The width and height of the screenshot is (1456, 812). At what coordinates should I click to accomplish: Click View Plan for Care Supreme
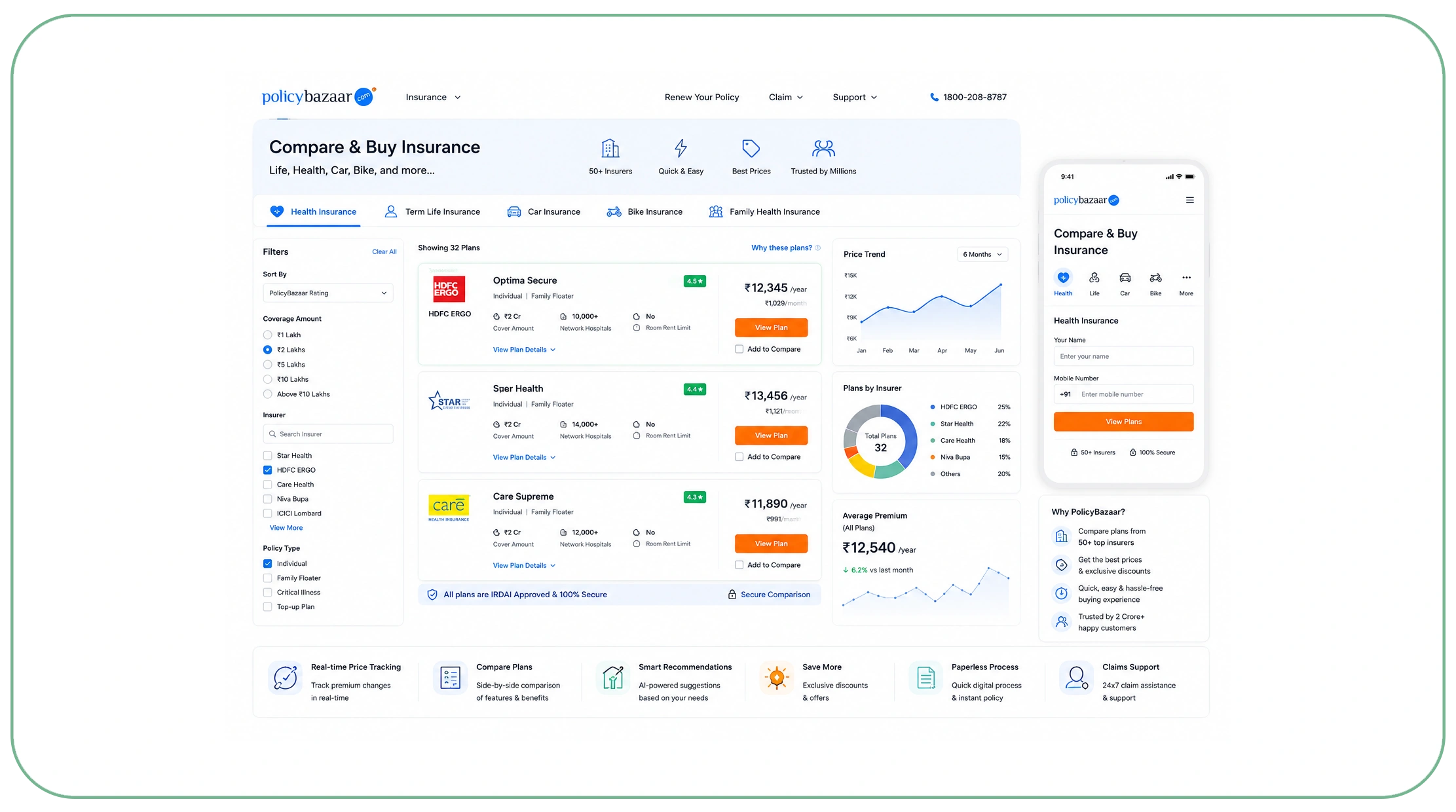click(771, 544)
